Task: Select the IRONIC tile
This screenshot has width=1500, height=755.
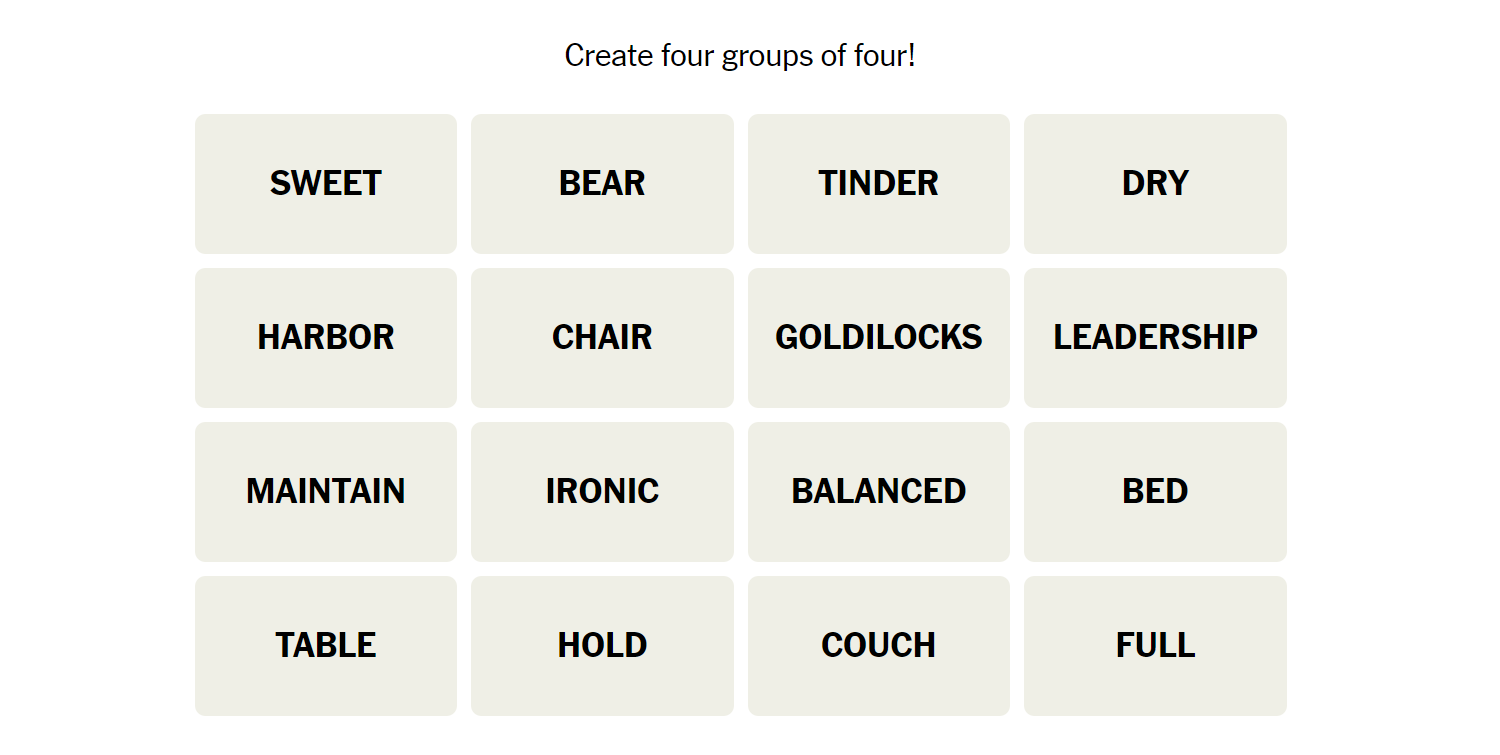Action: tap(602, 492)
